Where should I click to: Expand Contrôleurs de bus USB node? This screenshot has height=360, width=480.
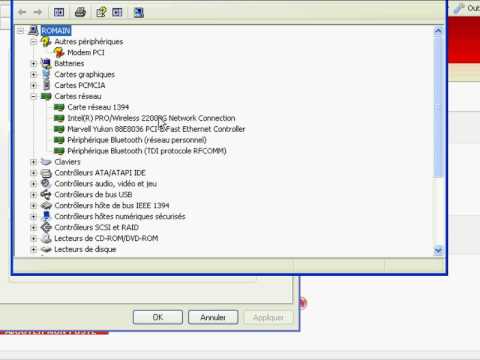(x=34, y=195)
